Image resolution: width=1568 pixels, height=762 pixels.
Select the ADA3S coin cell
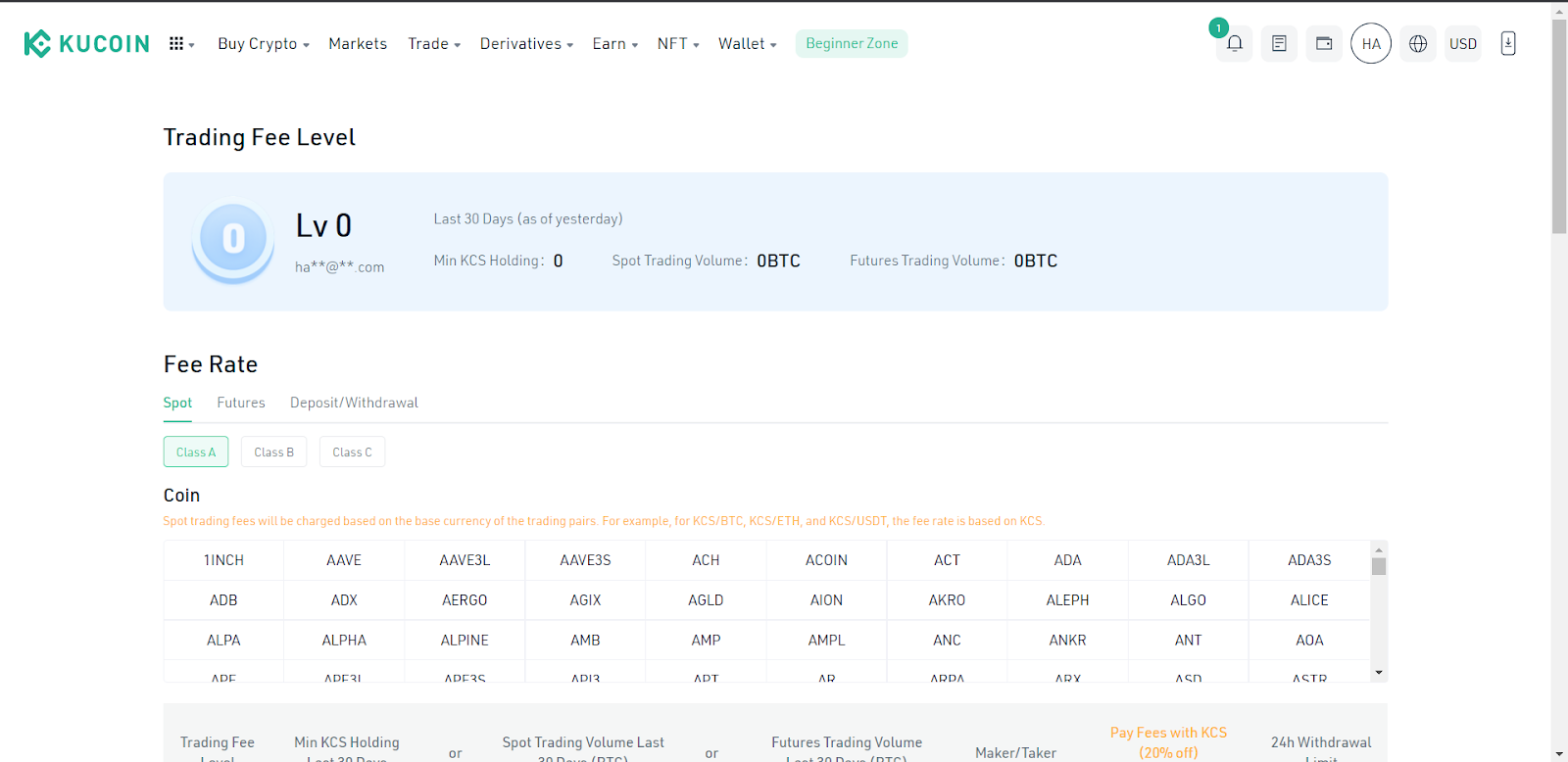point(1309,560)
